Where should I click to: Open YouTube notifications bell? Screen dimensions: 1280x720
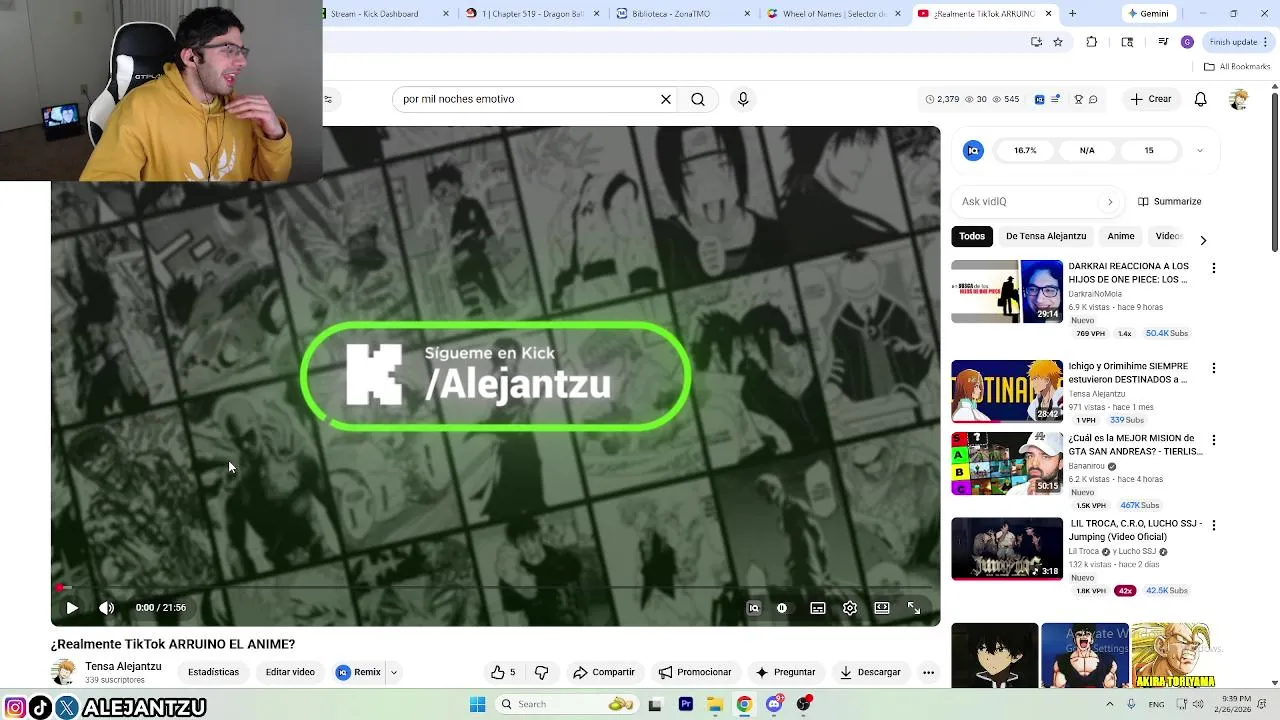coord(1201,99)
